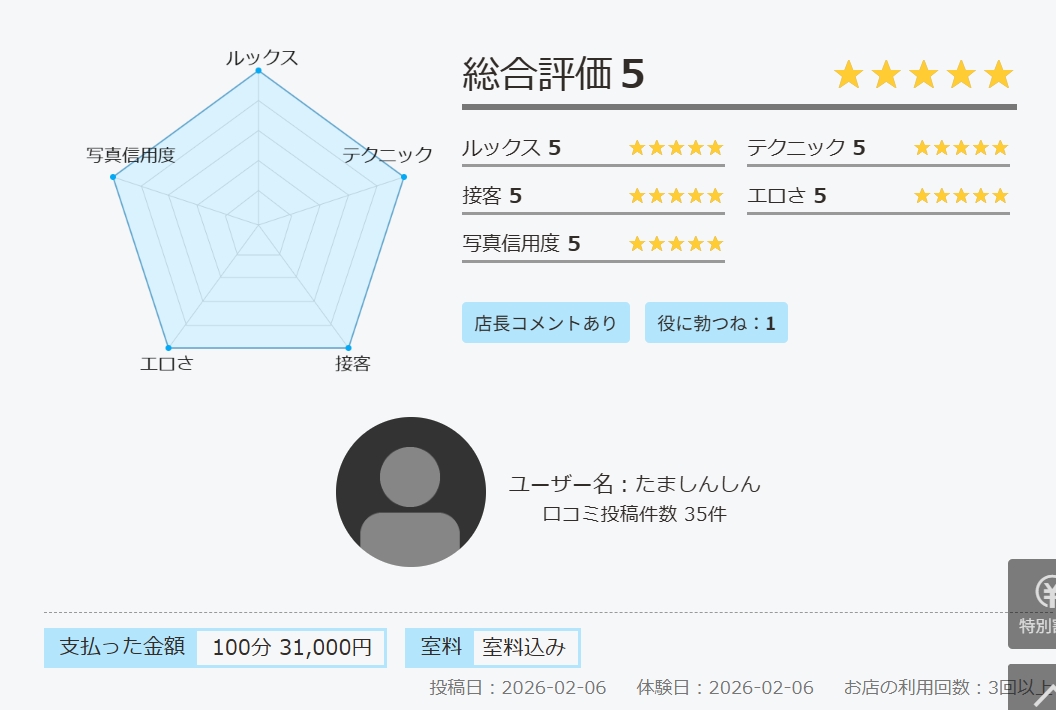Click the ルックス rating stars

click(x=675, y=148)
